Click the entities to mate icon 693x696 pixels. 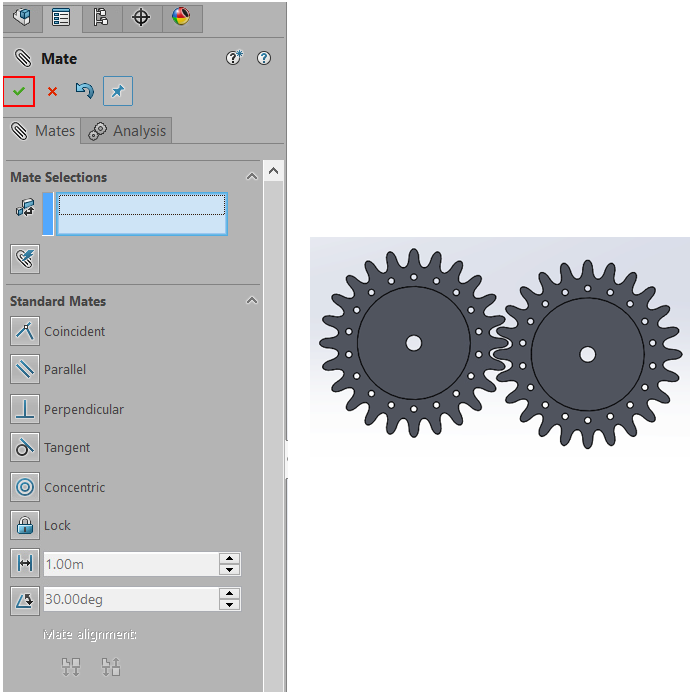25,207
